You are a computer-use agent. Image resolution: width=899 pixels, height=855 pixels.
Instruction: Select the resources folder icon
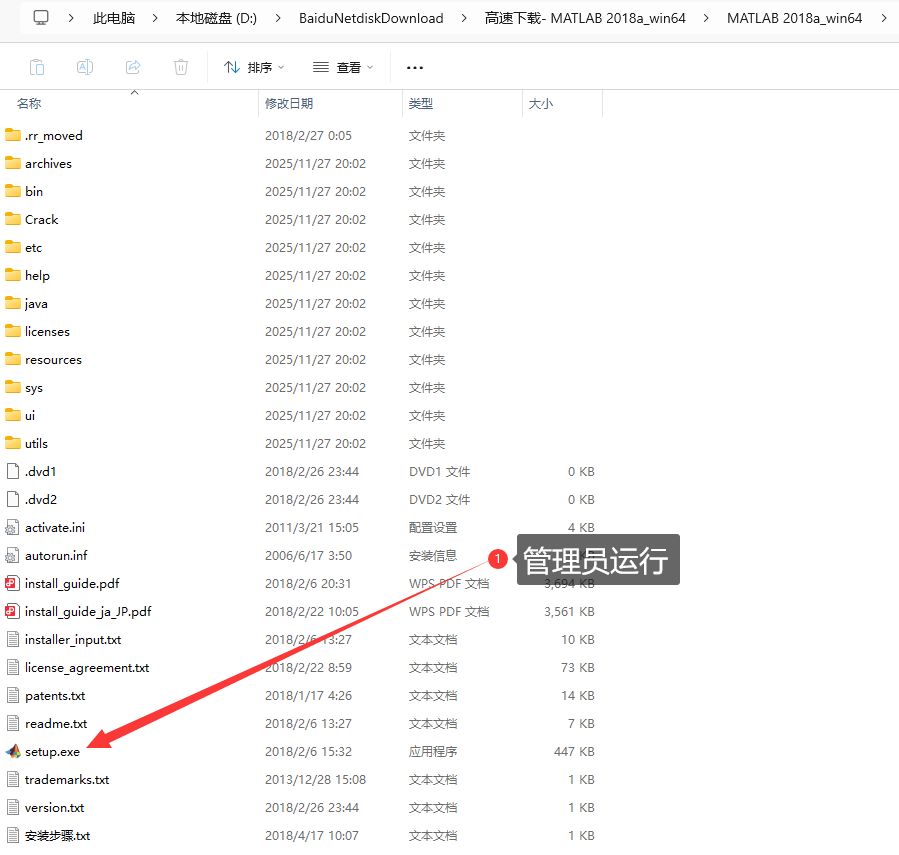(13, 359)
